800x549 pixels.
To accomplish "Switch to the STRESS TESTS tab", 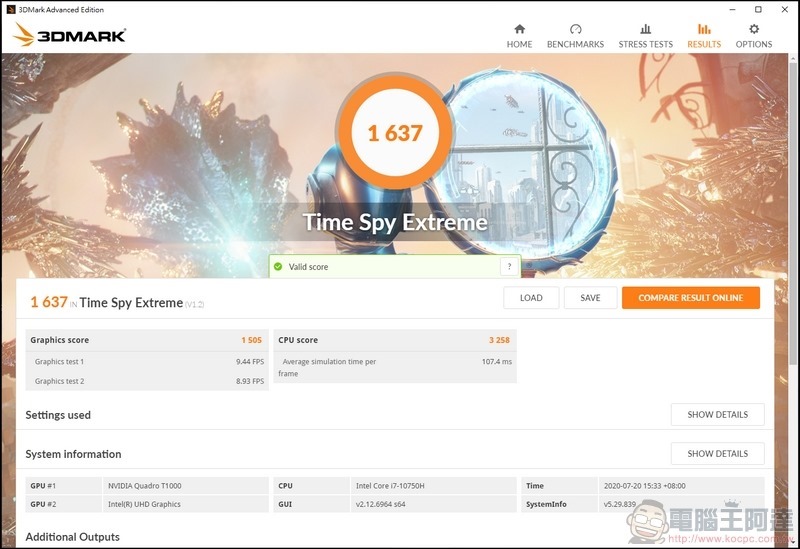I will coord(645,36).
